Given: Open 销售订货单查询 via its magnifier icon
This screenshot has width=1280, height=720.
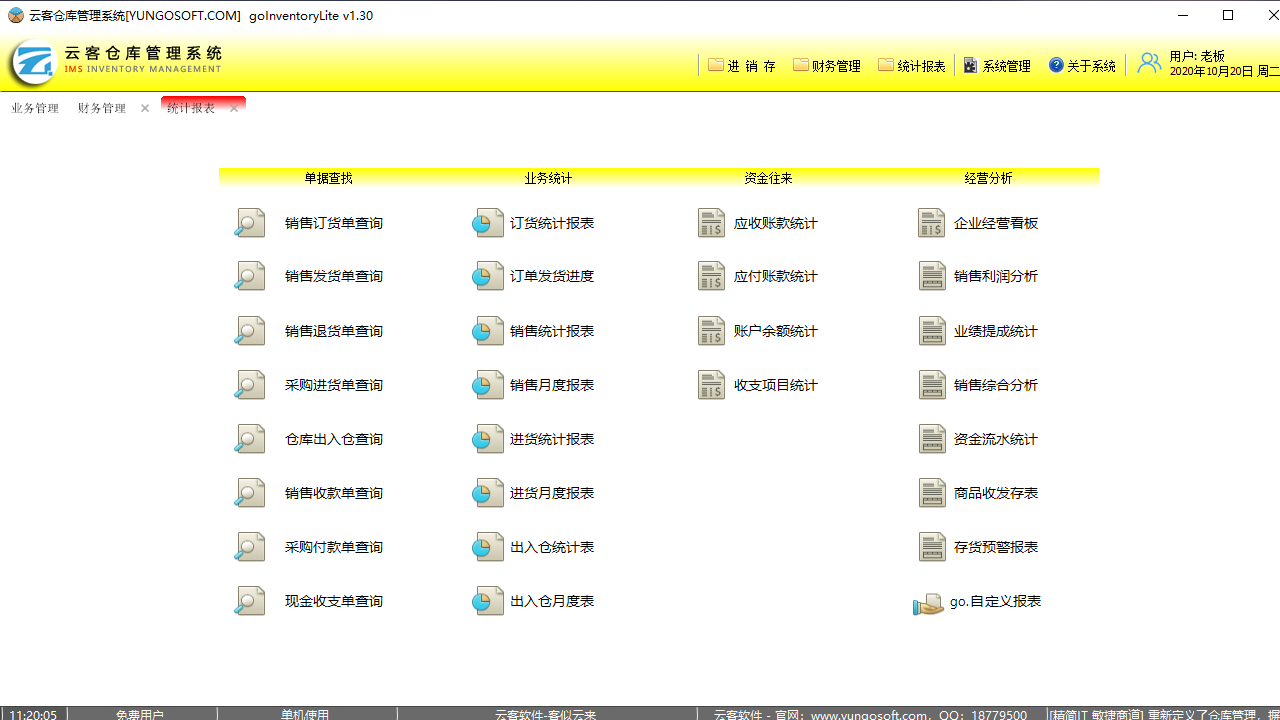Looking at the screenshot, I should [x=249, y=222].
